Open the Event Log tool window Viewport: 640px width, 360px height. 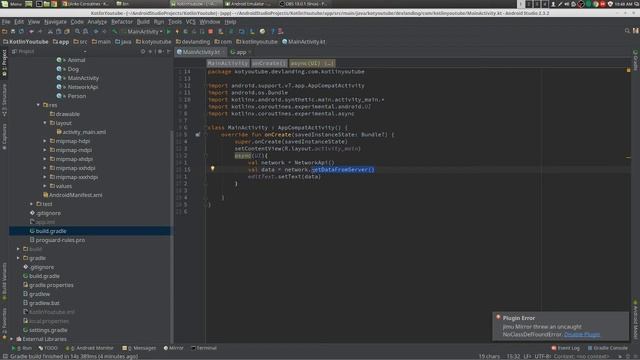pos(565,348)
